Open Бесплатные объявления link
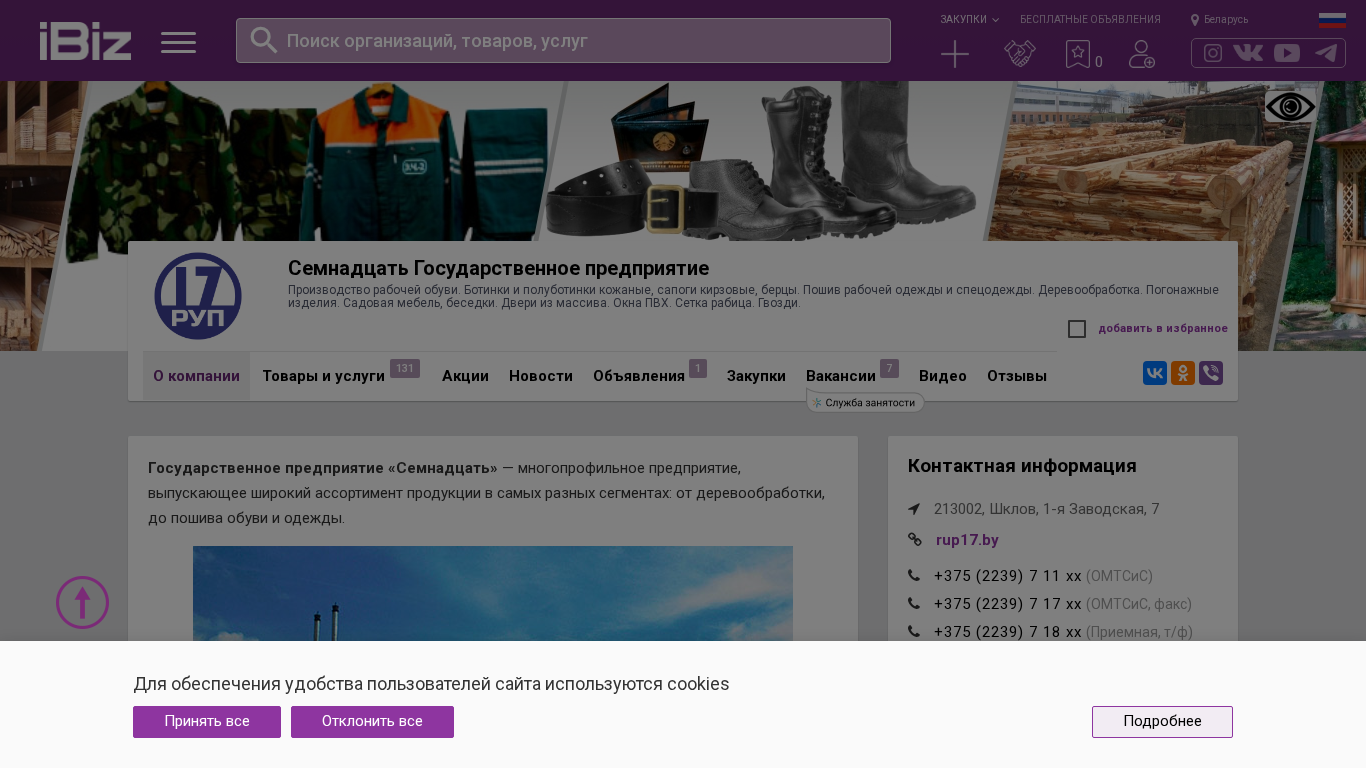Screen dimensions: 1366x768 [x=1090, y=19]
